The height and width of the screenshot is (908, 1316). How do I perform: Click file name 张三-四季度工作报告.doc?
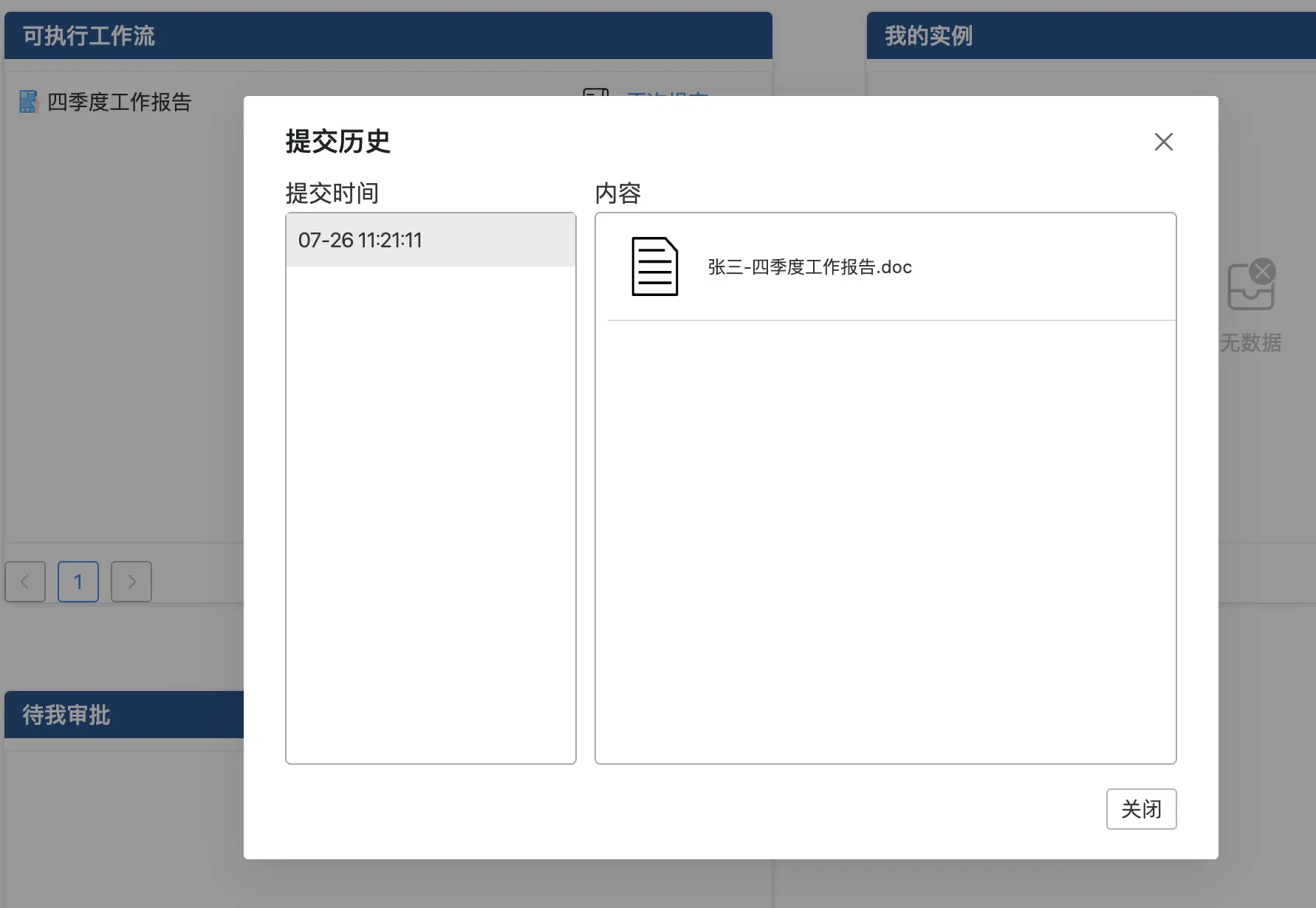(x=809, y=266)
